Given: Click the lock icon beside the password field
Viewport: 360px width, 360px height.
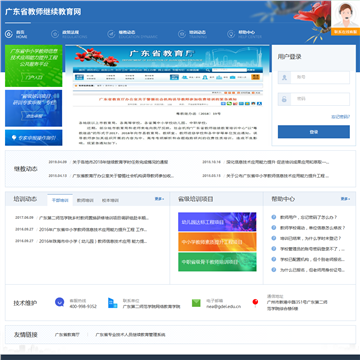Looking at the screenshot, I should (x=284, y=99).
